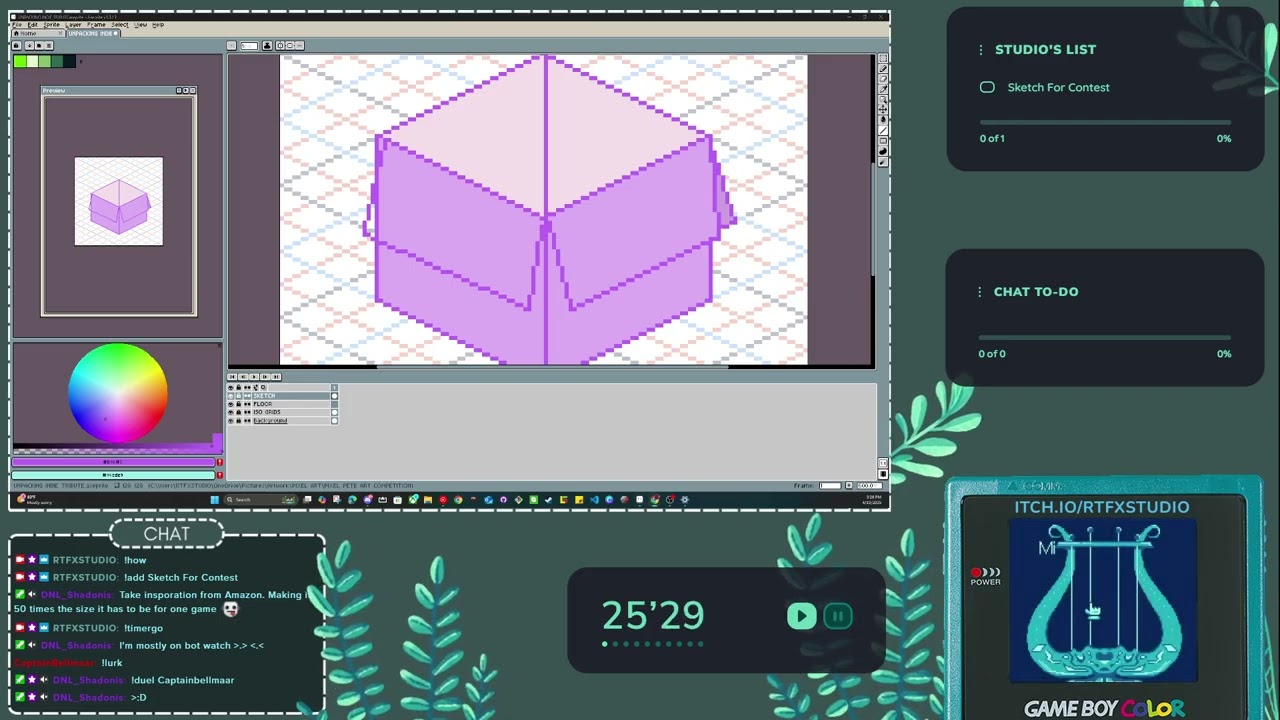Close the Home tab
Viewport: 1280px width, 720px height.
tap(60, 33)
